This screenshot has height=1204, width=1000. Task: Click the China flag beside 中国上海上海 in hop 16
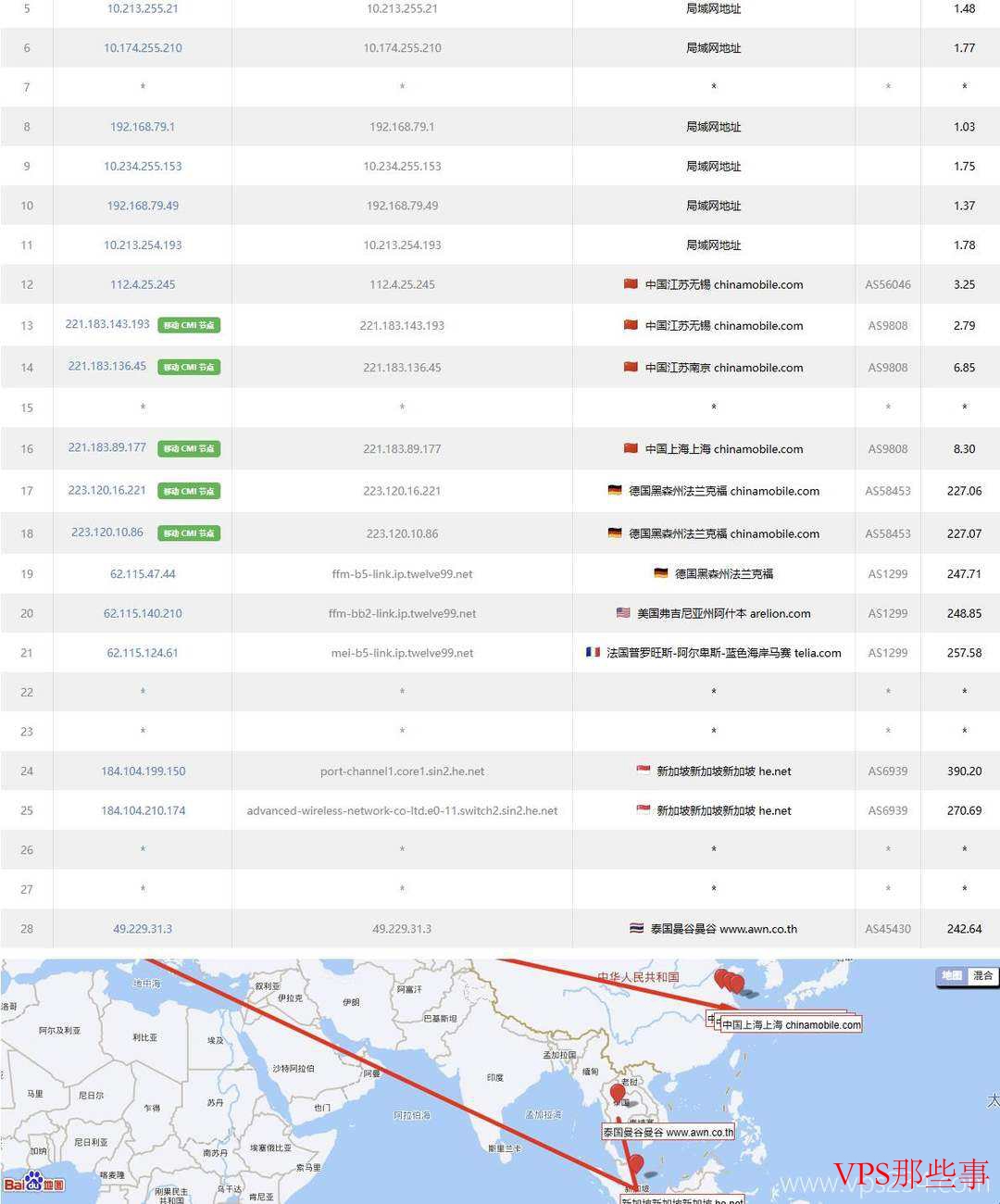click(631, 447)
